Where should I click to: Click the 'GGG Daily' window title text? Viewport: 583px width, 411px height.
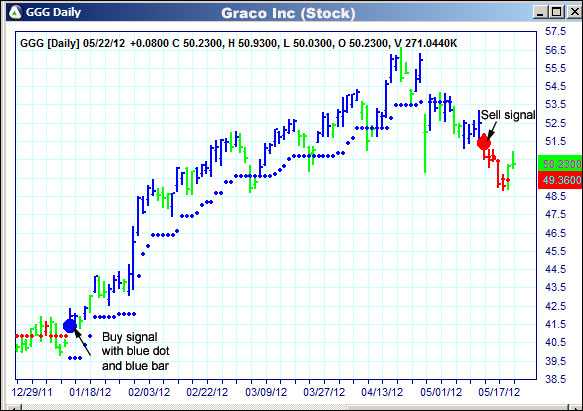click(53, 12)
